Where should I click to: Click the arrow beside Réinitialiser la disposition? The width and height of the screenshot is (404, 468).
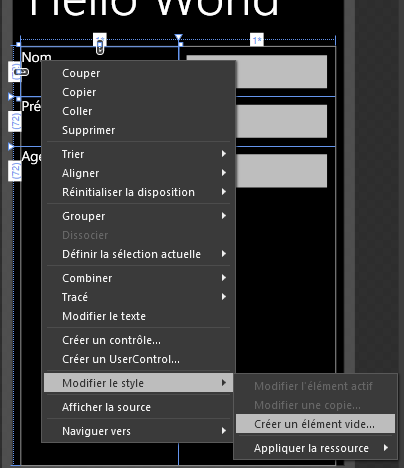[x=224, y=192]
